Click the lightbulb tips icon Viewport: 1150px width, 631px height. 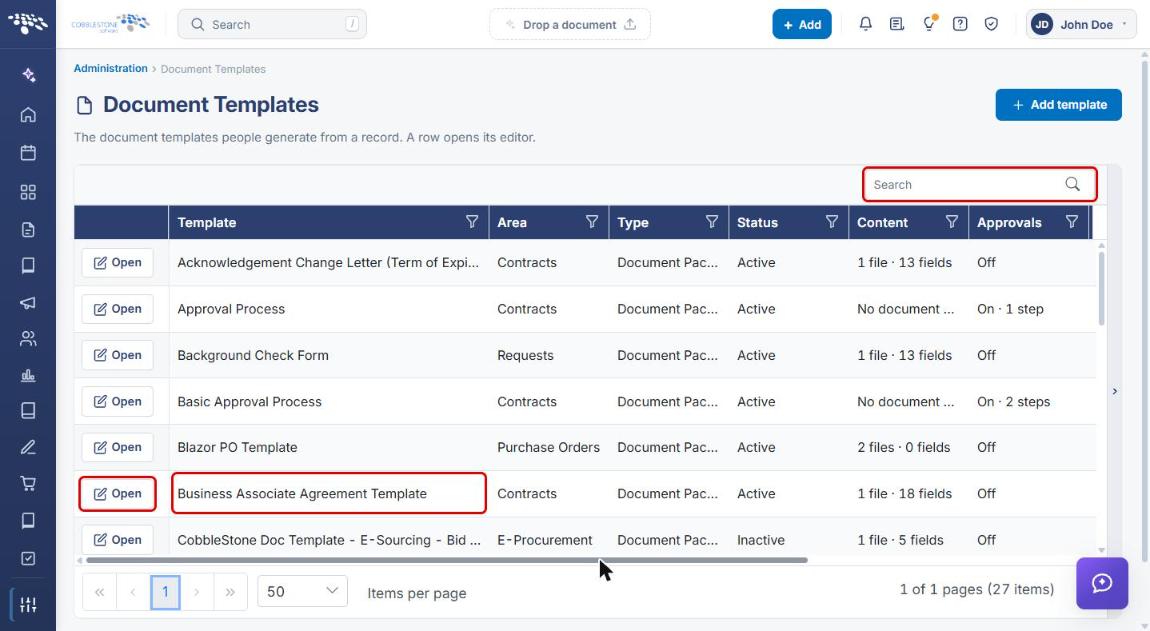[x=929, y=23]
